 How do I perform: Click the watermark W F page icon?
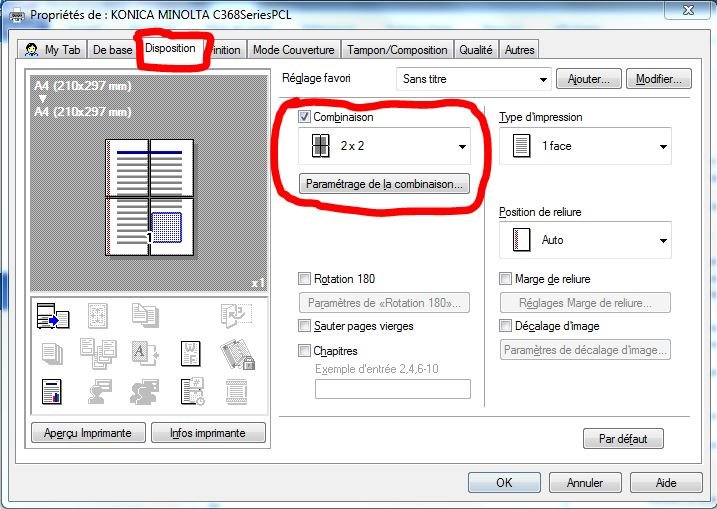point(191,354)
